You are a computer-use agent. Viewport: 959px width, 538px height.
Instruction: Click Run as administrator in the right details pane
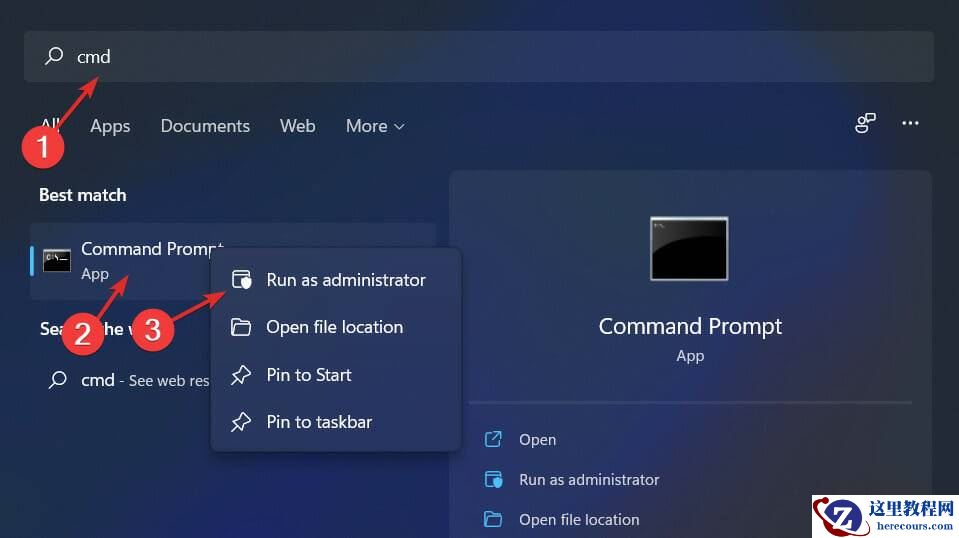point(588,480)
